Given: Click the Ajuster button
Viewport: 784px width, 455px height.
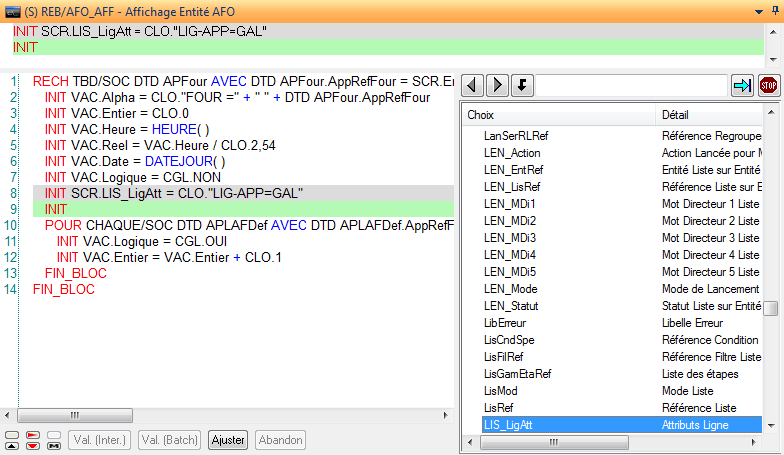Looking at the screenshot, I should coord(228,440).
